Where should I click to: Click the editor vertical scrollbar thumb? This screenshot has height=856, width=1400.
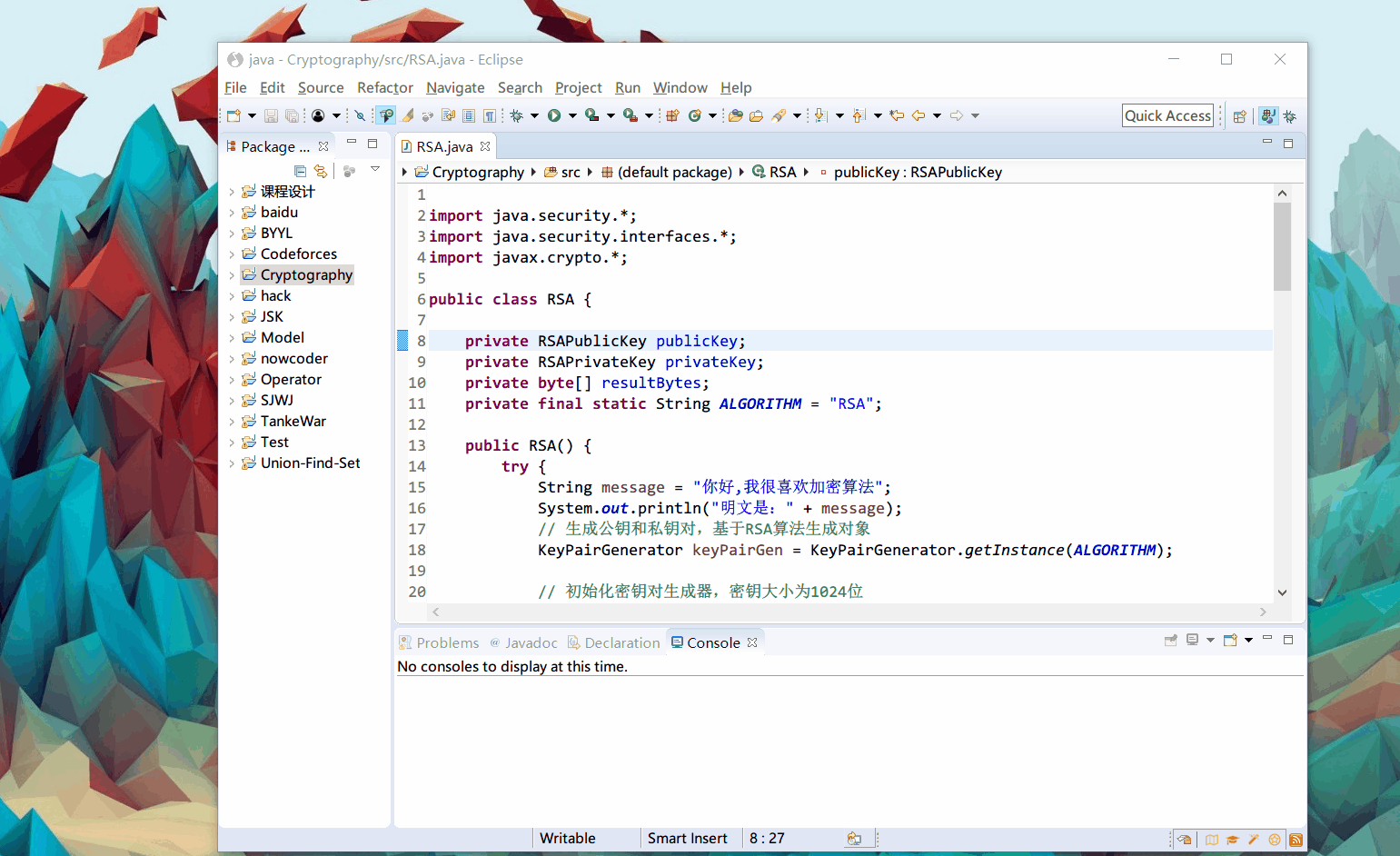point(1282,245)
